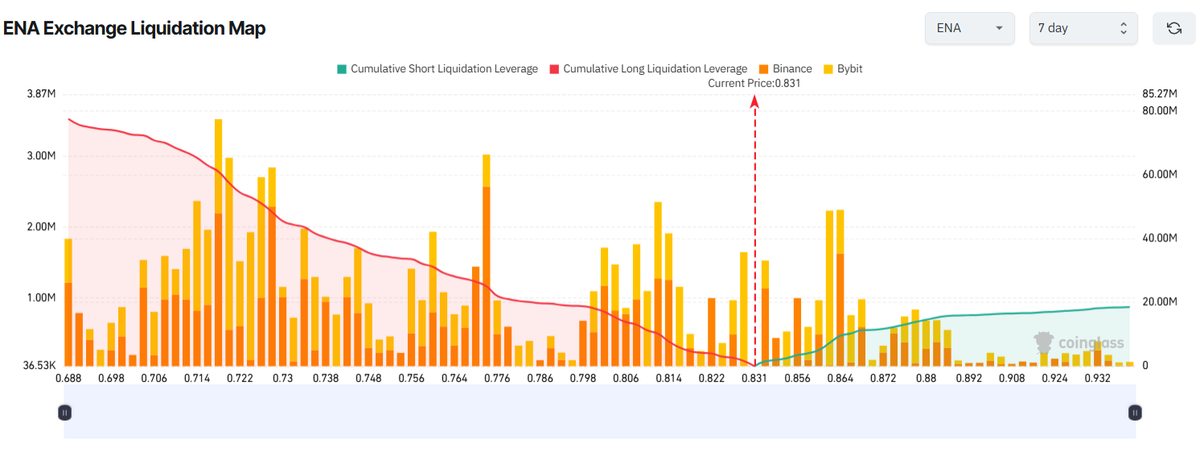Click the ENA Exchange Liquidation Map title

point(135,28)
